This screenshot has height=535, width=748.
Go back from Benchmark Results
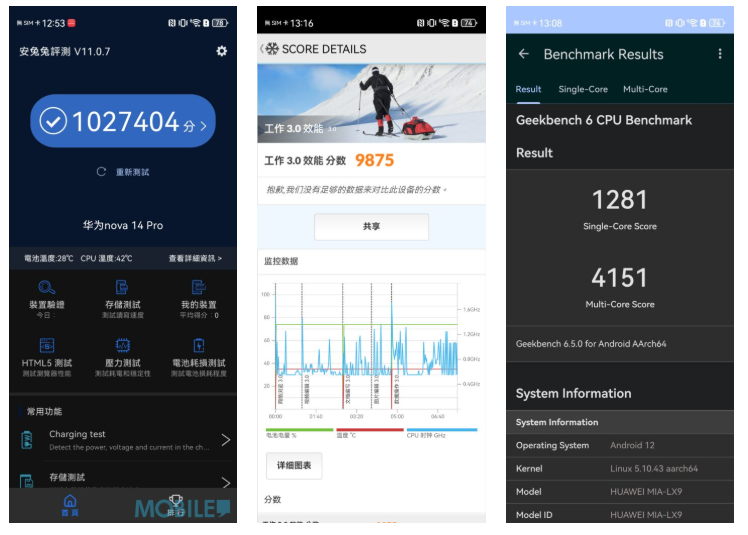(523, 54)
